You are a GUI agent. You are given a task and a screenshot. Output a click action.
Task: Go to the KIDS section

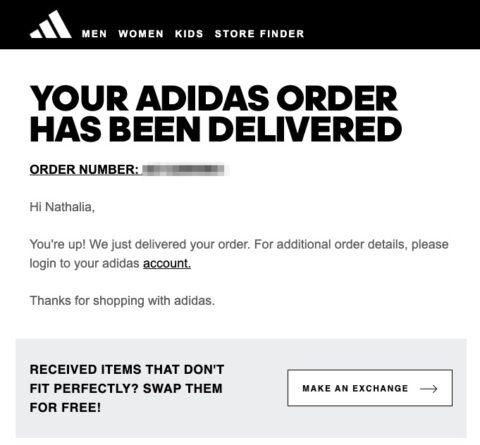coord(189,34)
